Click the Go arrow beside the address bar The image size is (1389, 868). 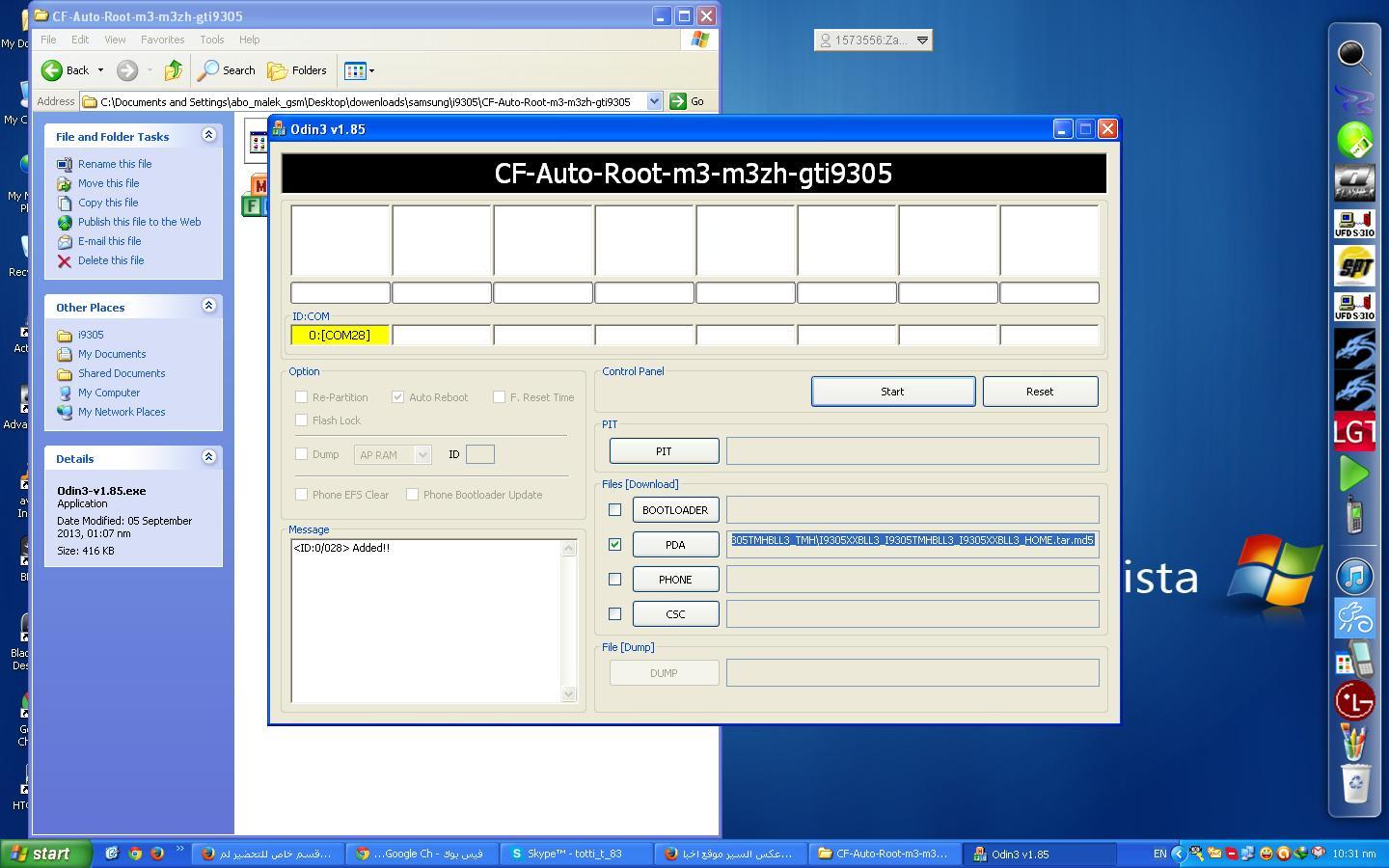point(678,101)
